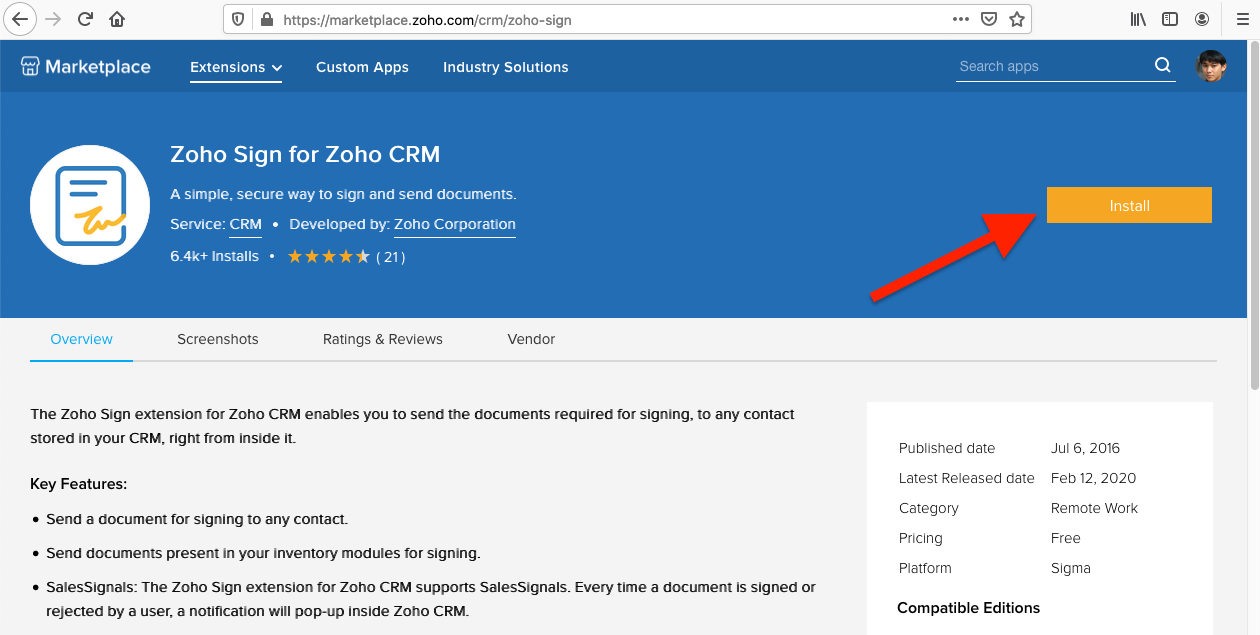
Task: Click the orange Install button
Action: click(x=1129, y=205)
